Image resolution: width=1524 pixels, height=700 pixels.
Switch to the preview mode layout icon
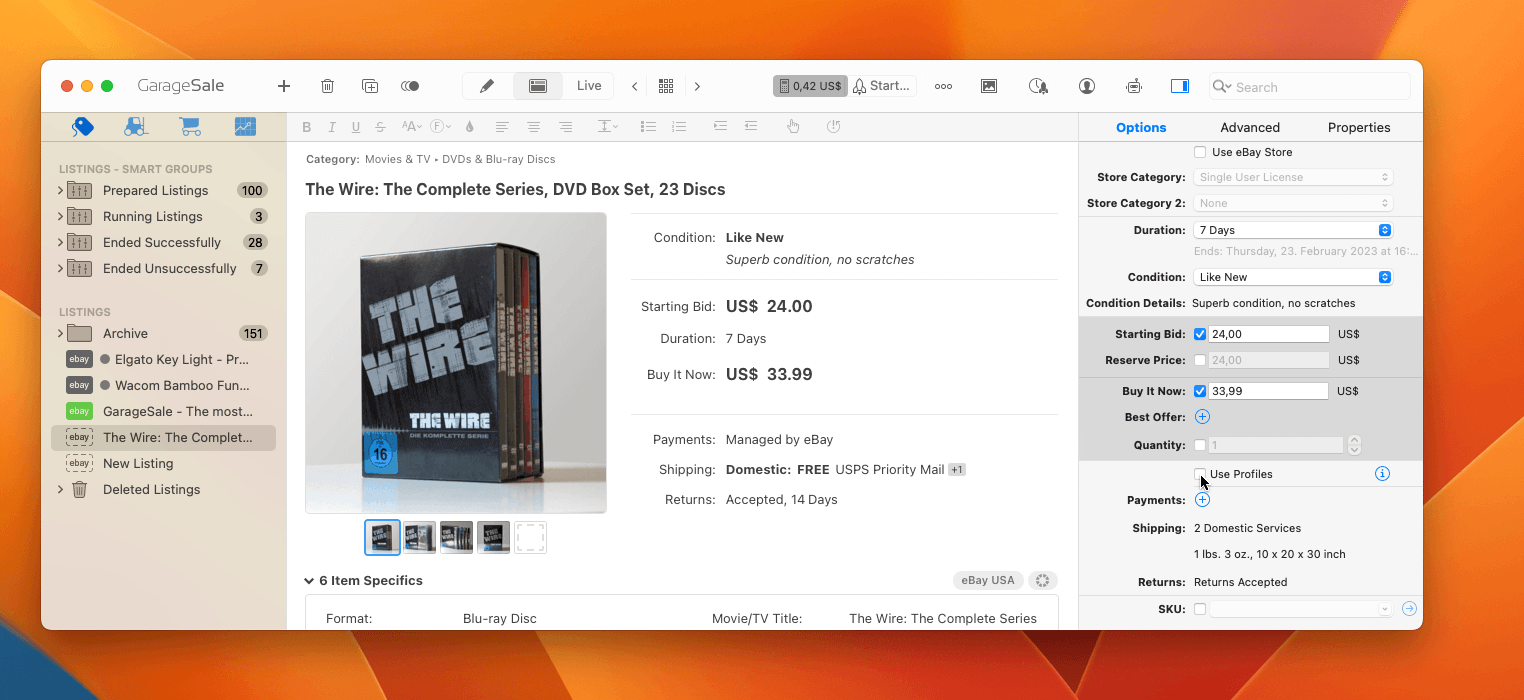coord(538,86)
